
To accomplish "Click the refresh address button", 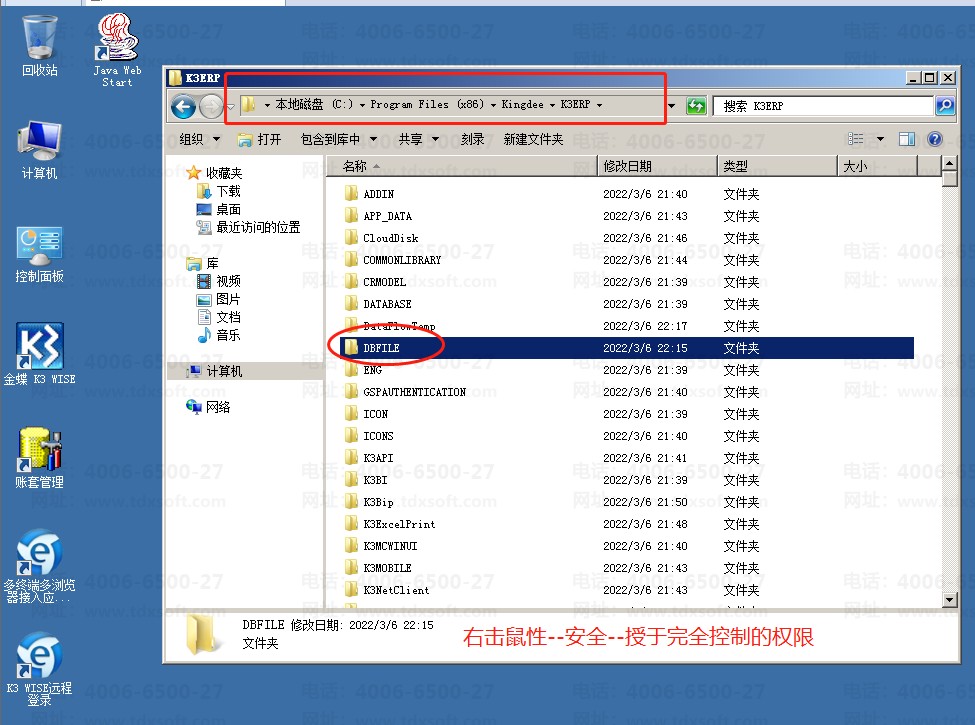I will pos(696,106).
